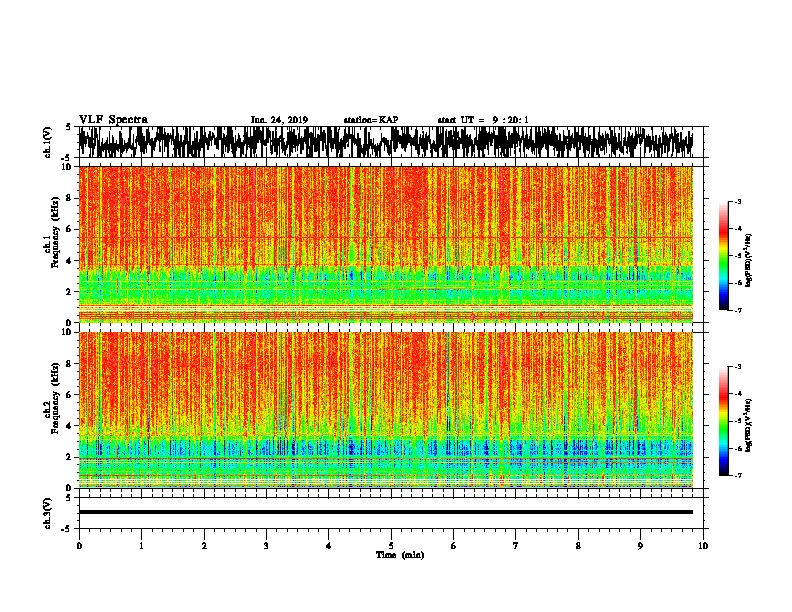
Task: Click the ch.2 color scale bar
Action: pyautogui.click(x=723, y=421)
